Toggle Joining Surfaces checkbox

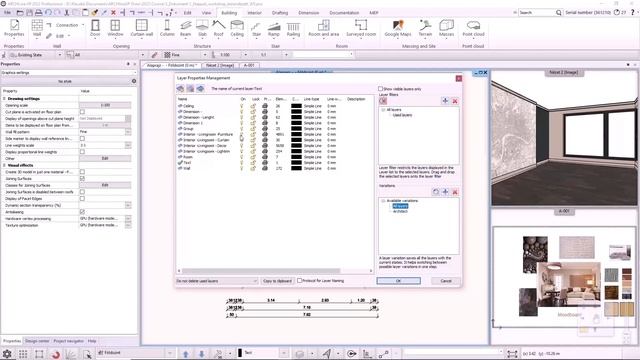(x=82, y=178)
